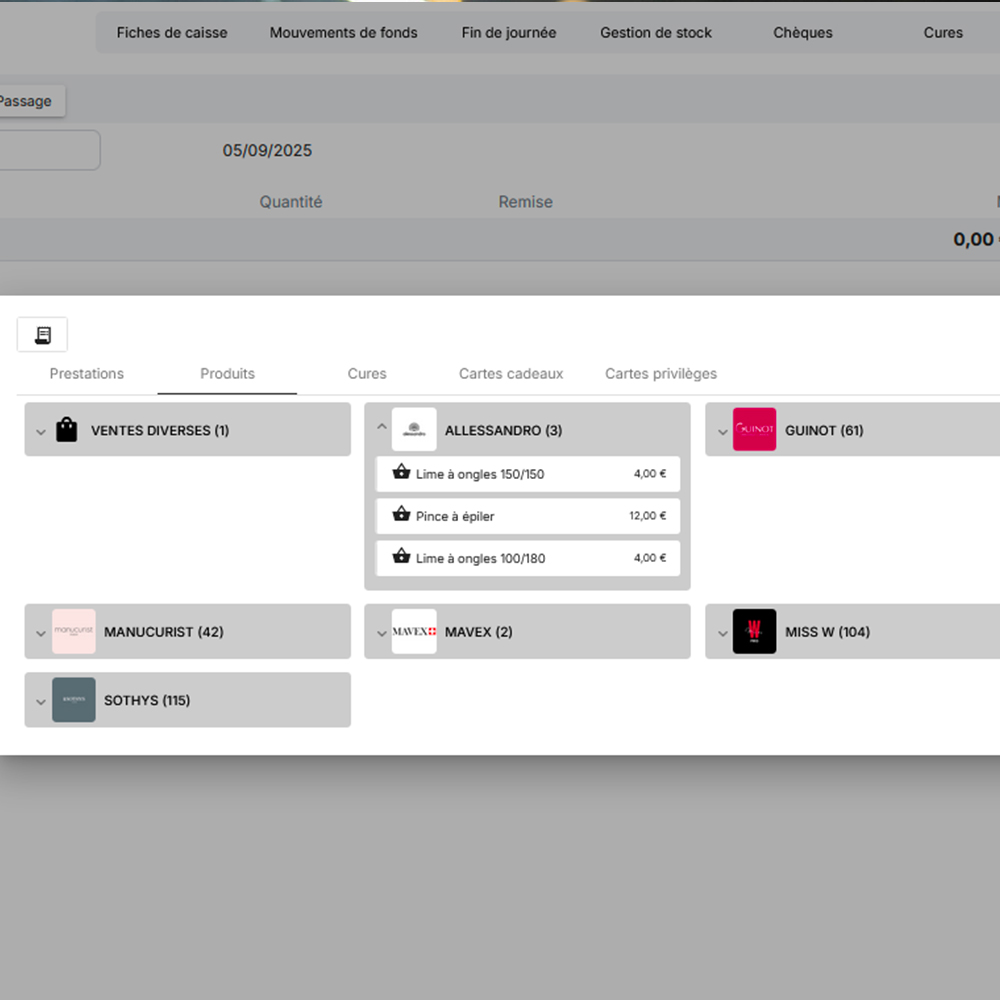Expand the GUINOT (61) category
This screenshot has width=1000, height=1000.
pos(723,430)
